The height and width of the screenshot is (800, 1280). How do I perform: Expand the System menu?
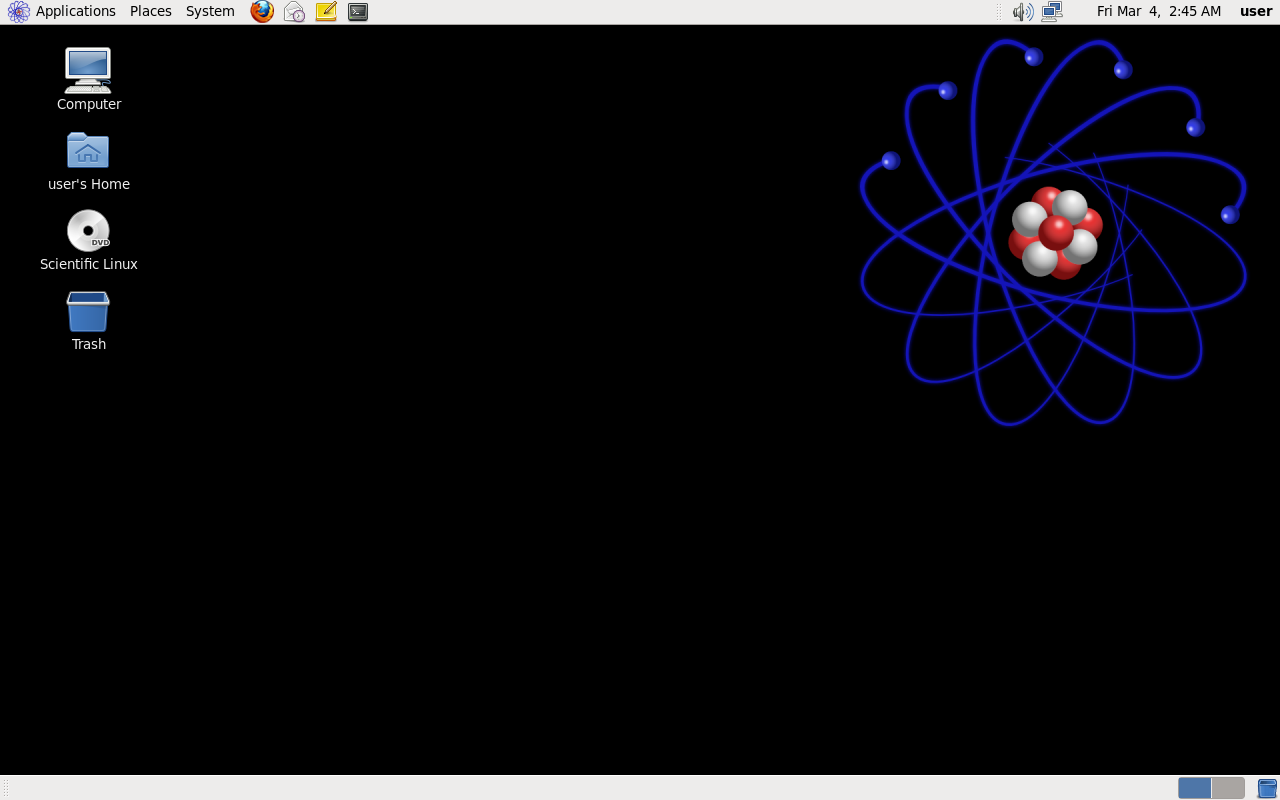coord(210,11)
